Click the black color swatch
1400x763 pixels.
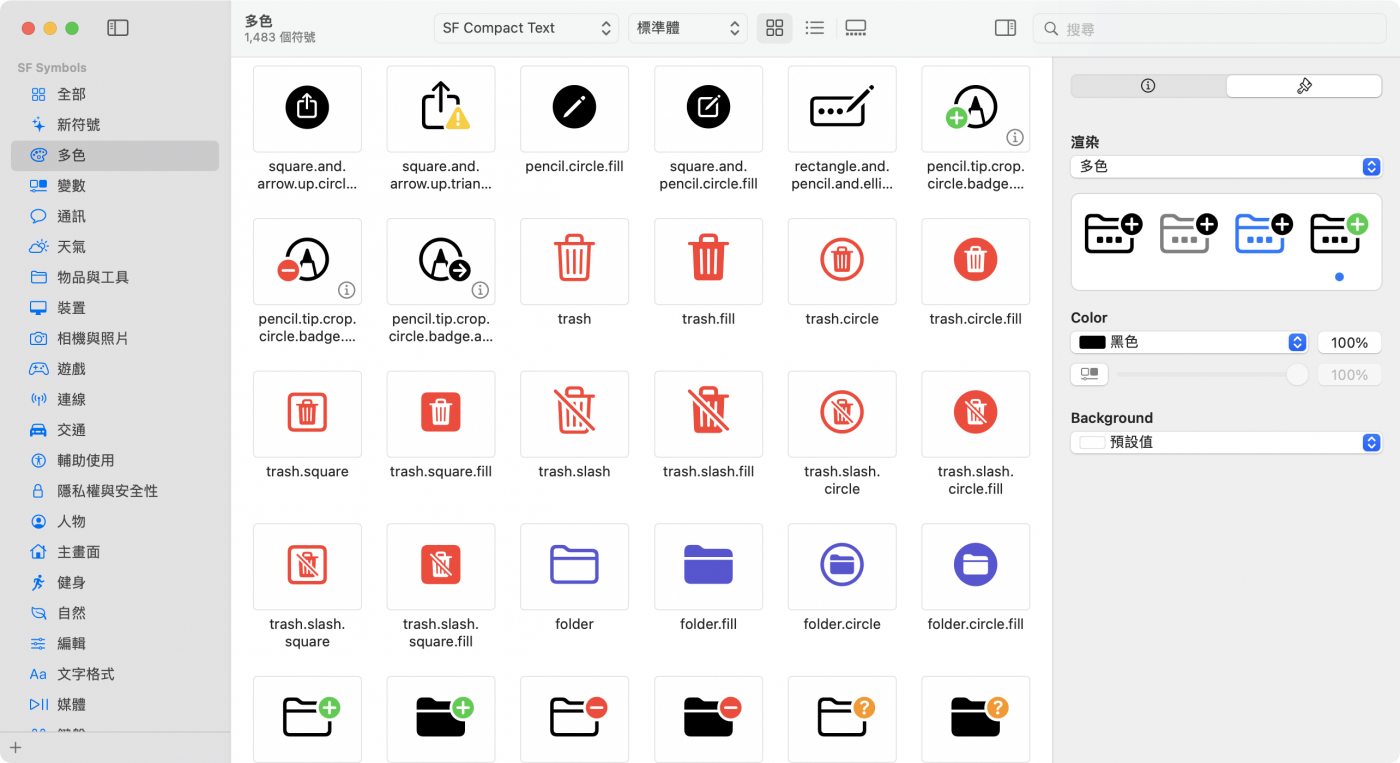(1092, 342)
